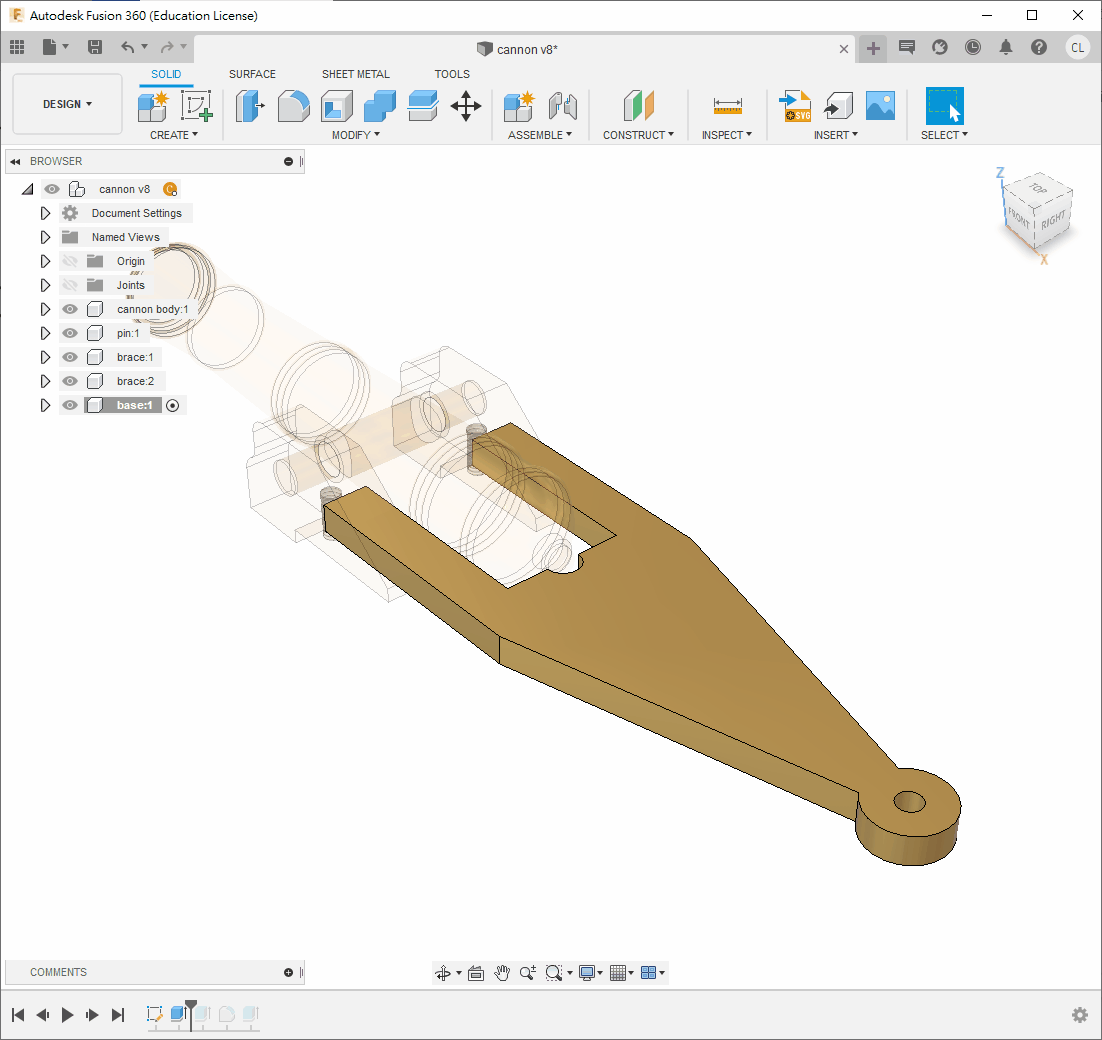Viewport: 1102px width, 1040px height.
Task: Click the timeline position marker
Action: tap(191, 1005)
